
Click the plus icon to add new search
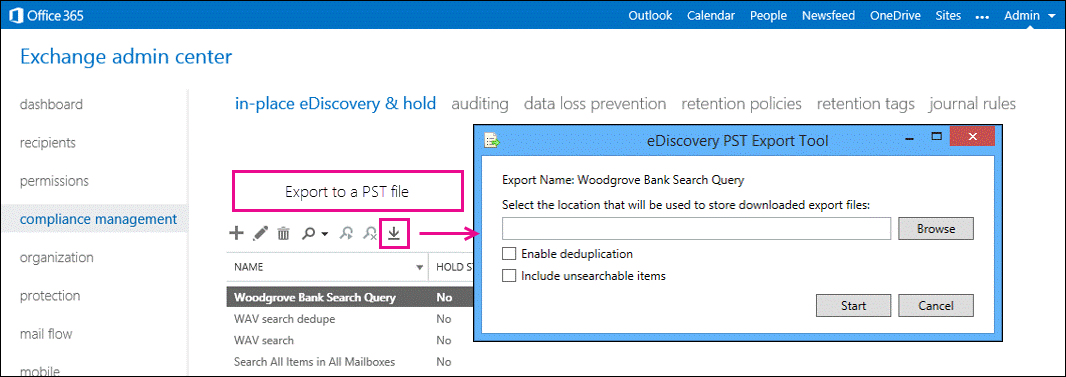tap(236, 234)
